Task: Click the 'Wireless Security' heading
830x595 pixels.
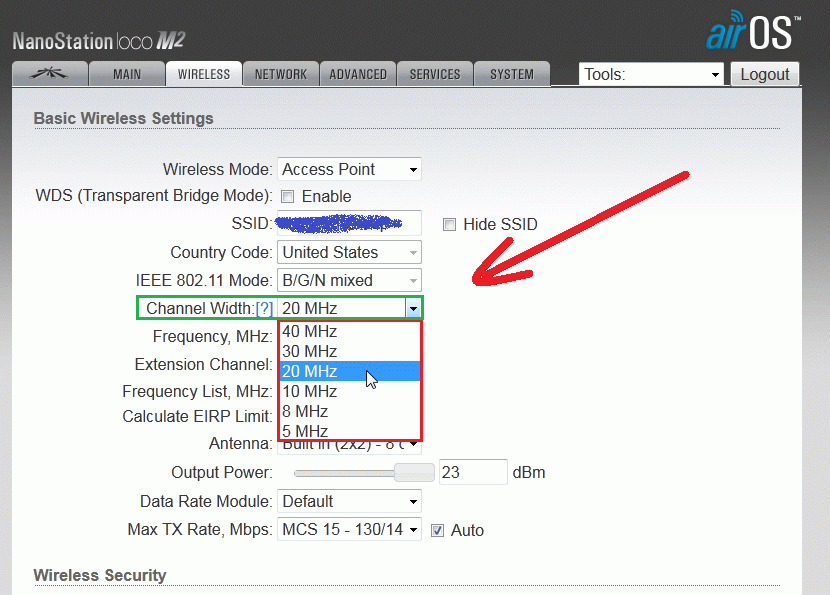Action: point(100,575)
